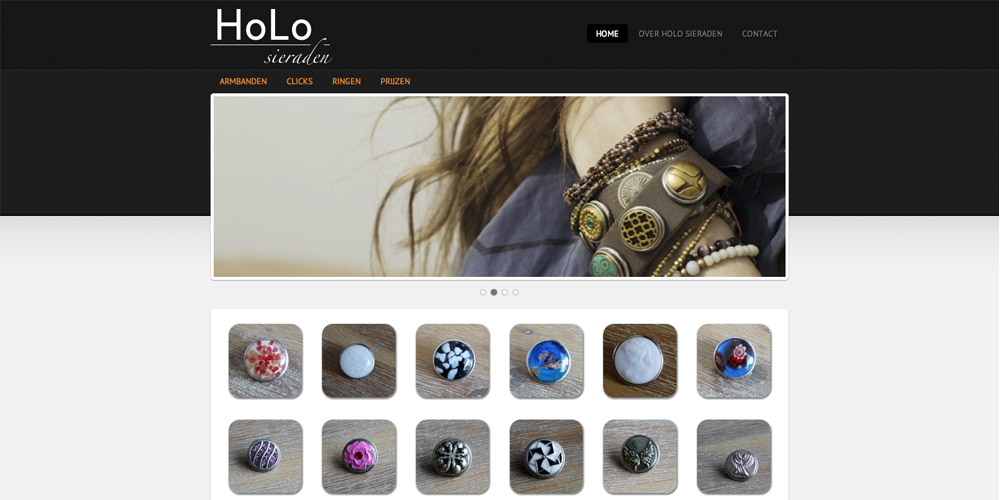
Task: Open the ARMBANDEN category
Action: tap(243, 82)
